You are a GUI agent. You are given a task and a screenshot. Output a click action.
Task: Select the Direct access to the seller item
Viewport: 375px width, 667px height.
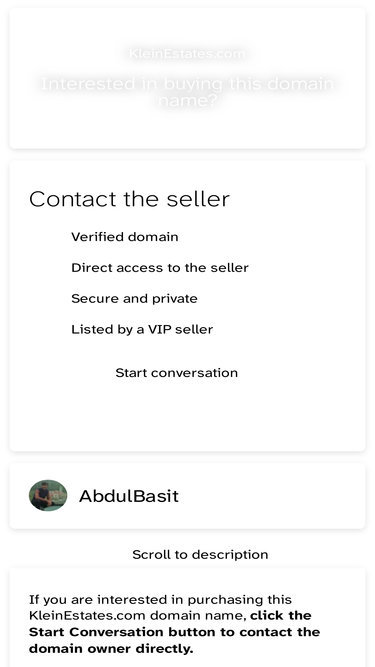(x=160, y=268)
